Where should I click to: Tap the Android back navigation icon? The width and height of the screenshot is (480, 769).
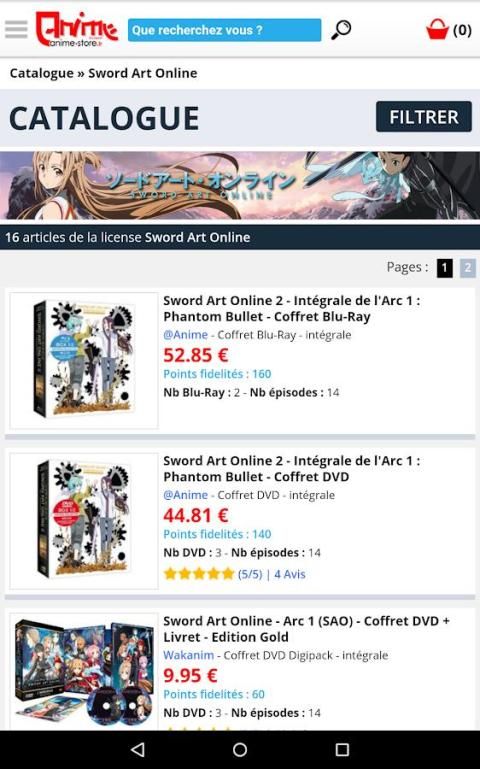coord(138,749)
